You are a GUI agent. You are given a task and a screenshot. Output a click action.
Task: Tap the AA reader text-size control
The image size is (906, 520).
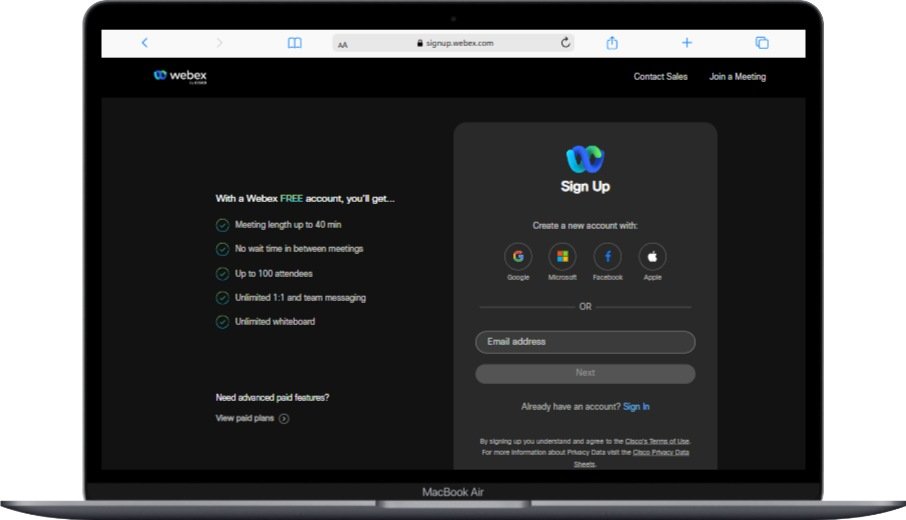tap(343, 44)
